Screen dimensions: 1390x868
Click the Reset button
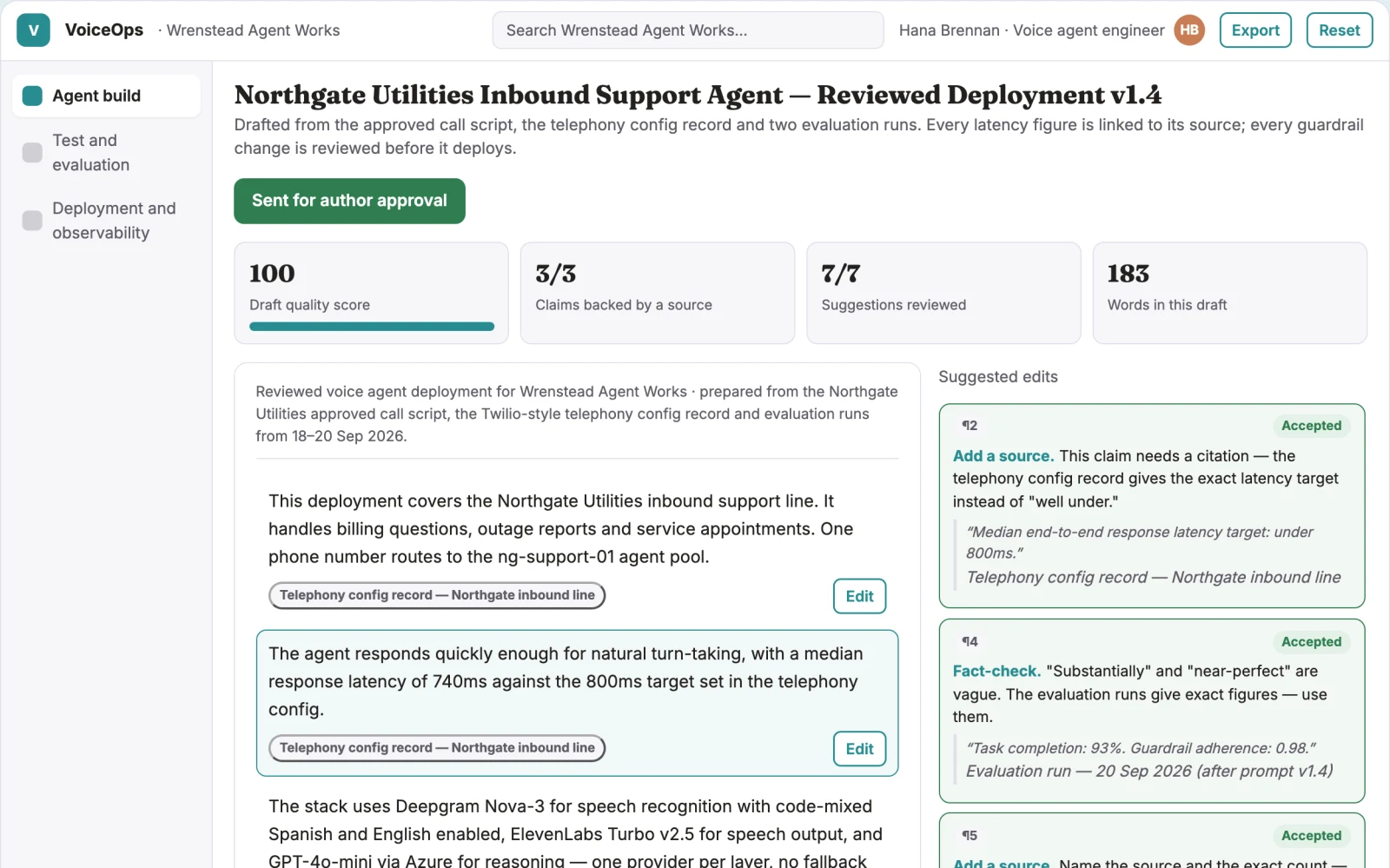(1339, 30)
